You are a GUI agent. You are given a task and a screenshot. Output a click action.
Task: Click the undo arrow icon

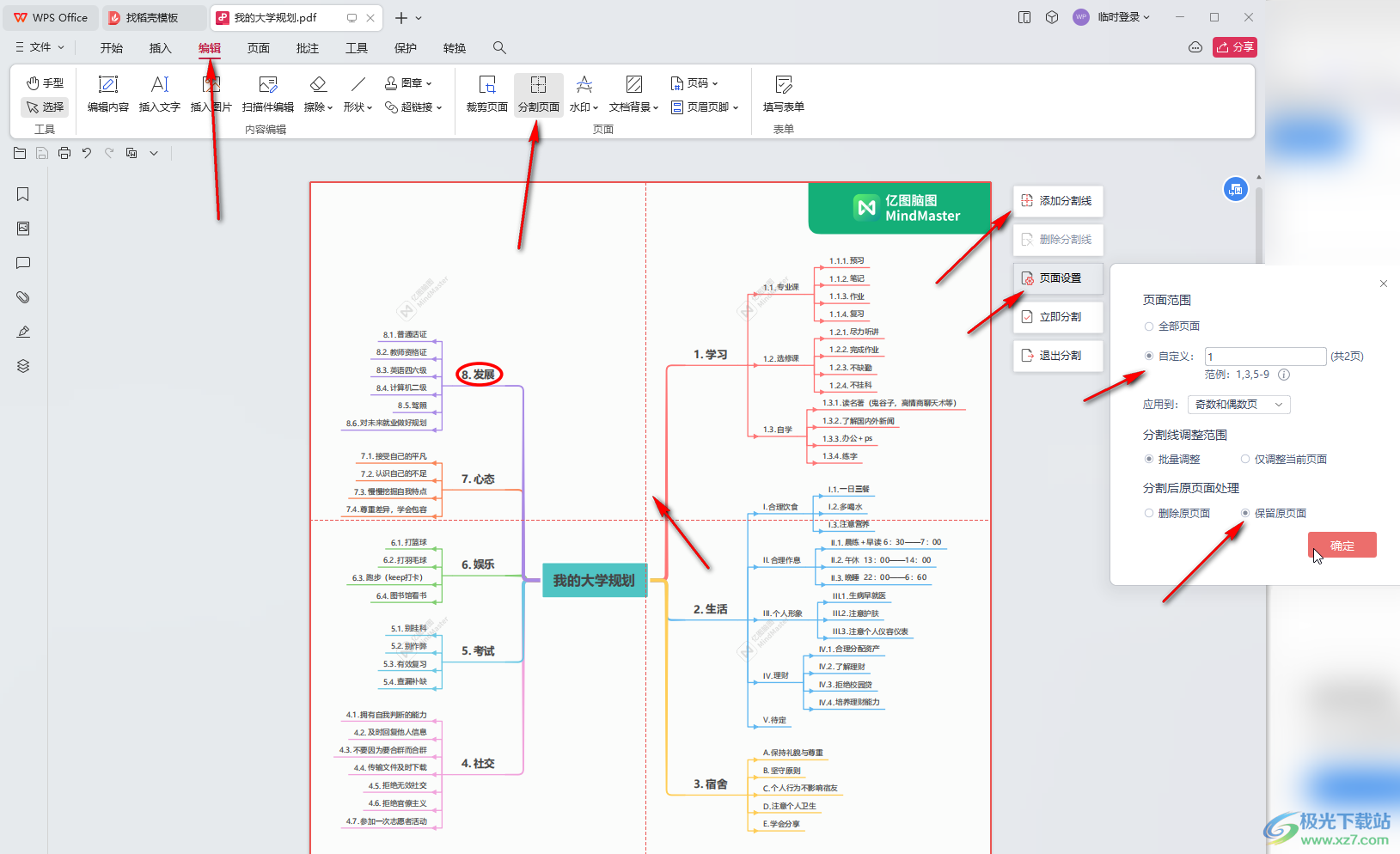pyautogui.click(x=87, y=153)
